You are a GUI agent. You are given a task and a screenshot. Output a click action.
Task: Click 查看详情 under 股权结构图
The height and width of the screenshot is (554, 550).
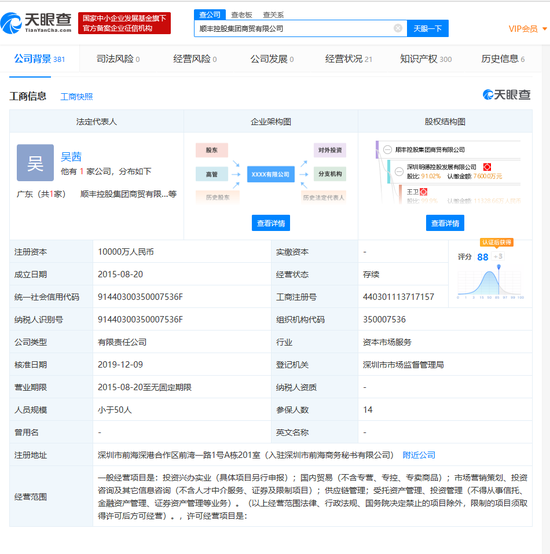(x=445, y=223)
